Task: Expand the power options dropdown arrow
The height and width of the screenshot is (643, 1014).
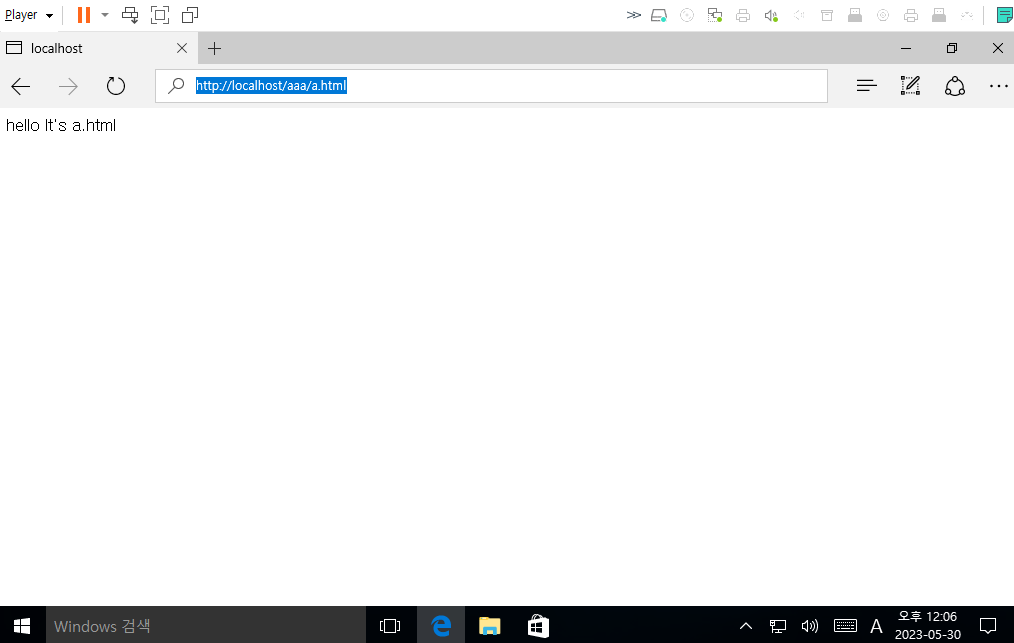Action: click(105, 15)
